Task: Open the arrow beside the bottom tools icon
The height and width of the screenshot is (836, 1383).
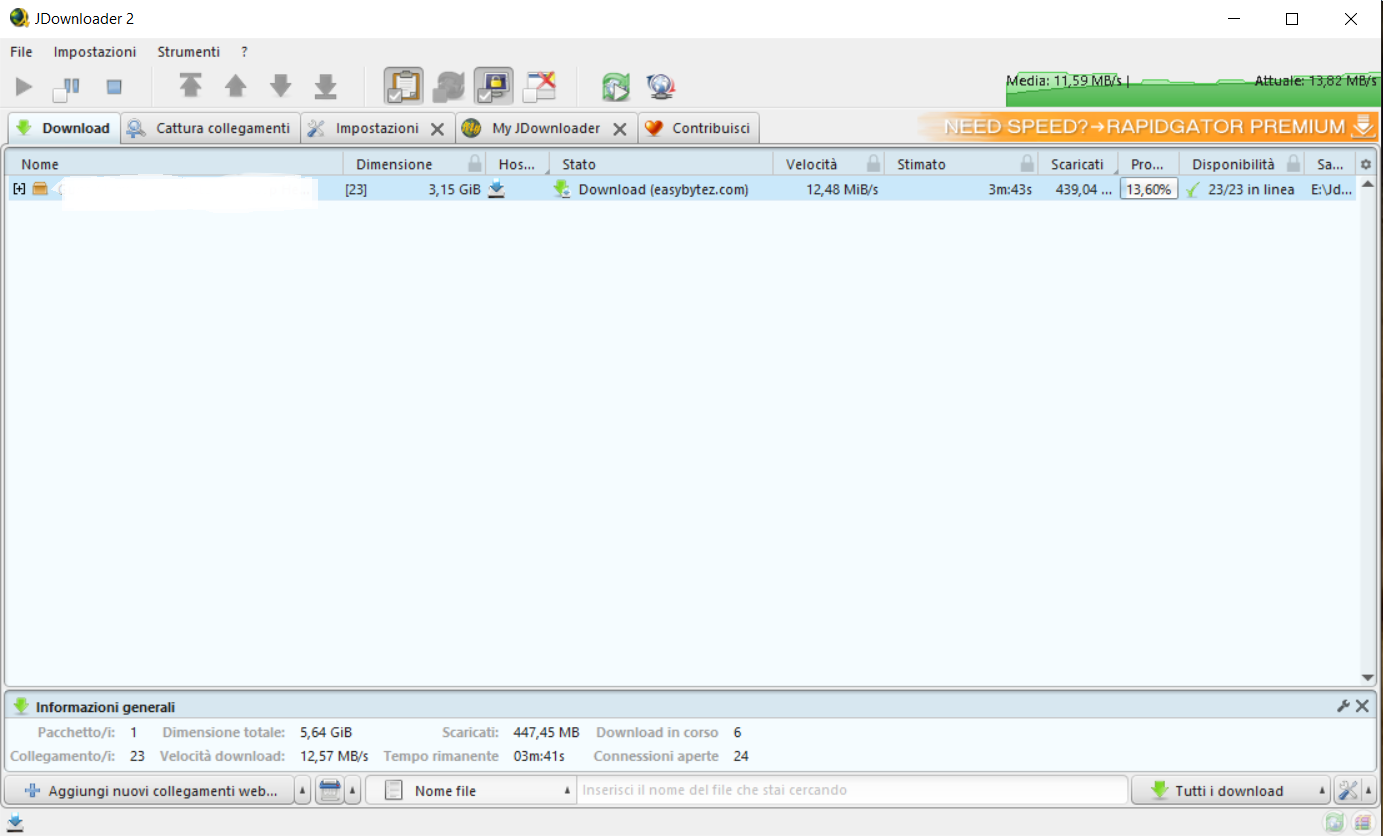Action: point(1369,791)
